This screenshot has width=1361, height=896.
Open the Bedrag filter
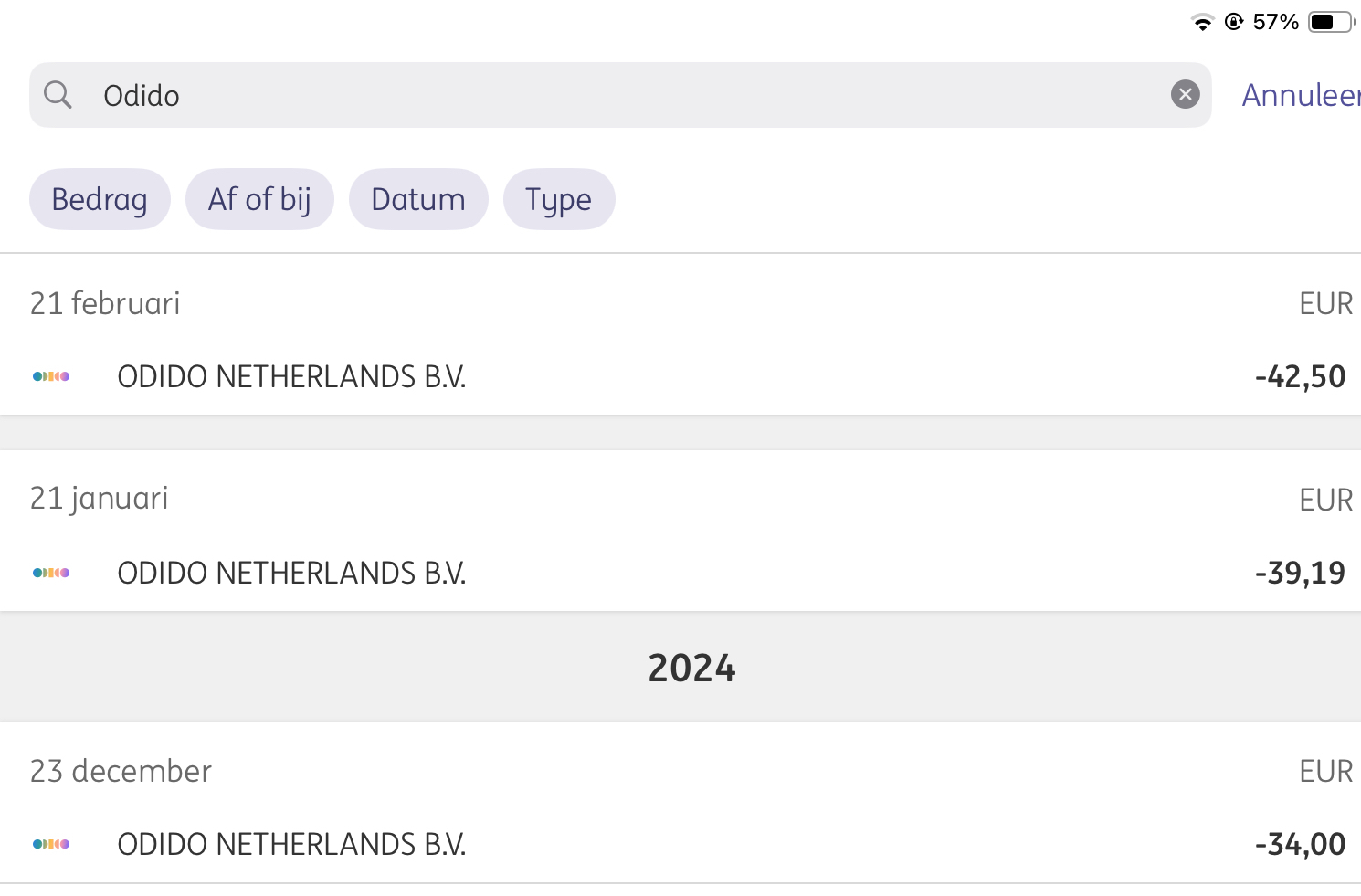(100, 199)
